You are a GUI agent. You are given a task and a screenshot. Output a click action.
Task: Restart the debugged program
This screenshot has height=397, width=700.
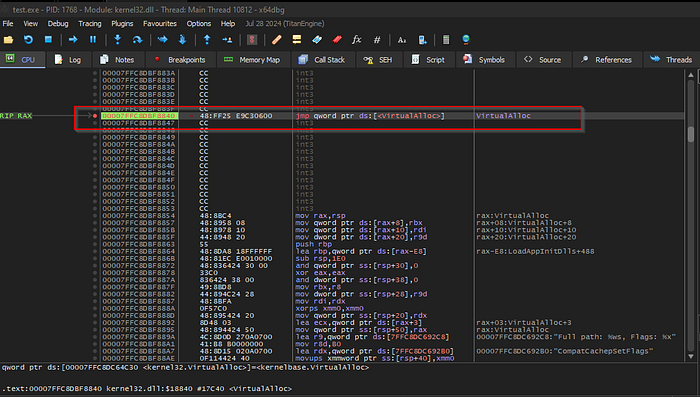tap(28, 40)
